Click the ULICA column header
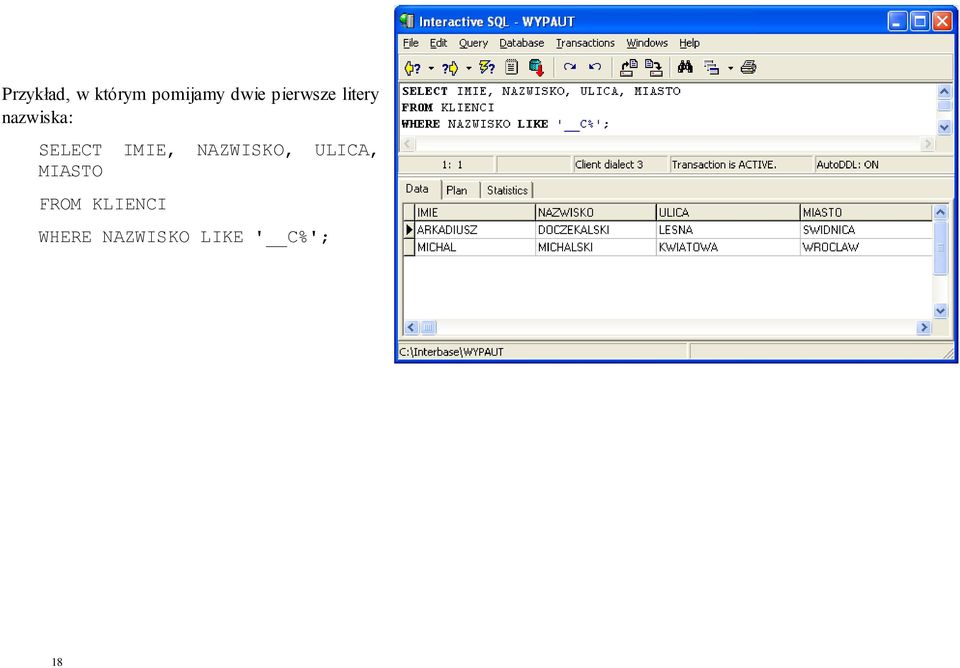 [x=729, y=212]
